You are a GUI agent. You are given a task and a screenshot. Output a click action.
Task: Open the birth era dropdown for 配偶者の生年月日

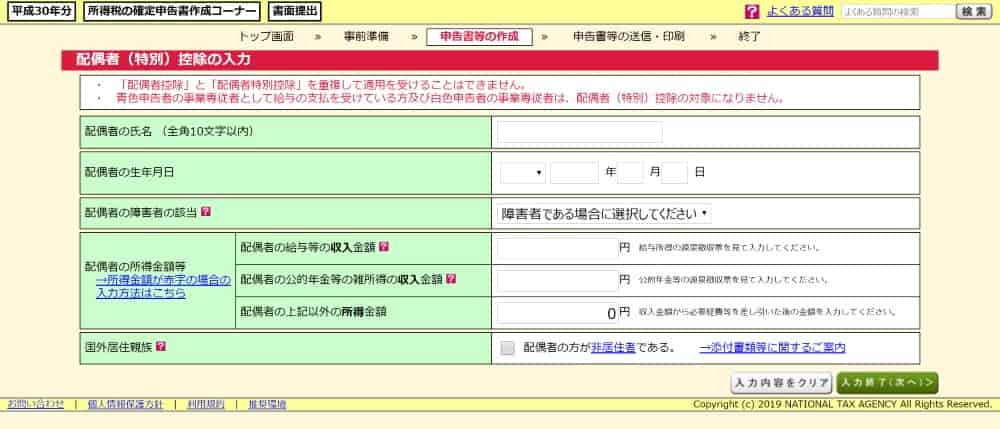522,172
